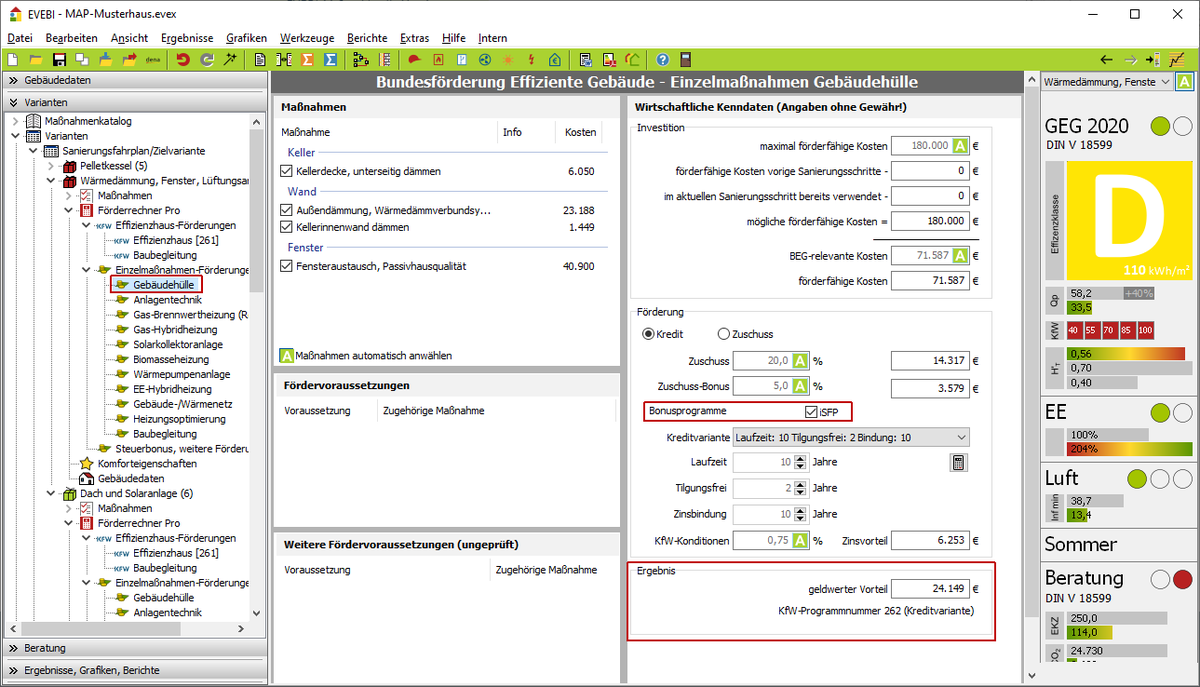Select Komforteigenschaften tree item
This screenshot has width=1200, height=687.
147,463
